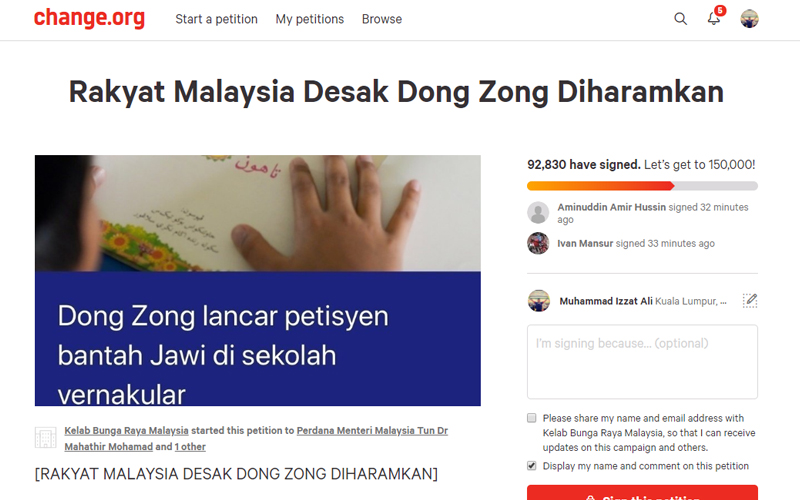The image size is (800, 500).
Task: Open the '1 other' recipient link
Action: point(190,447)
